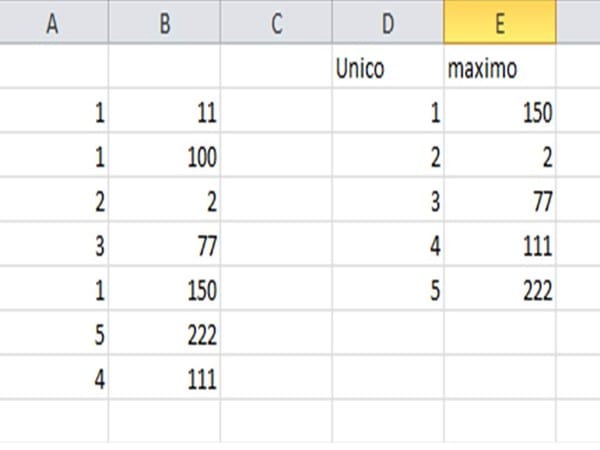Select the cell labeled maximo
600x450 pixels.
click(x=500, y=70)
